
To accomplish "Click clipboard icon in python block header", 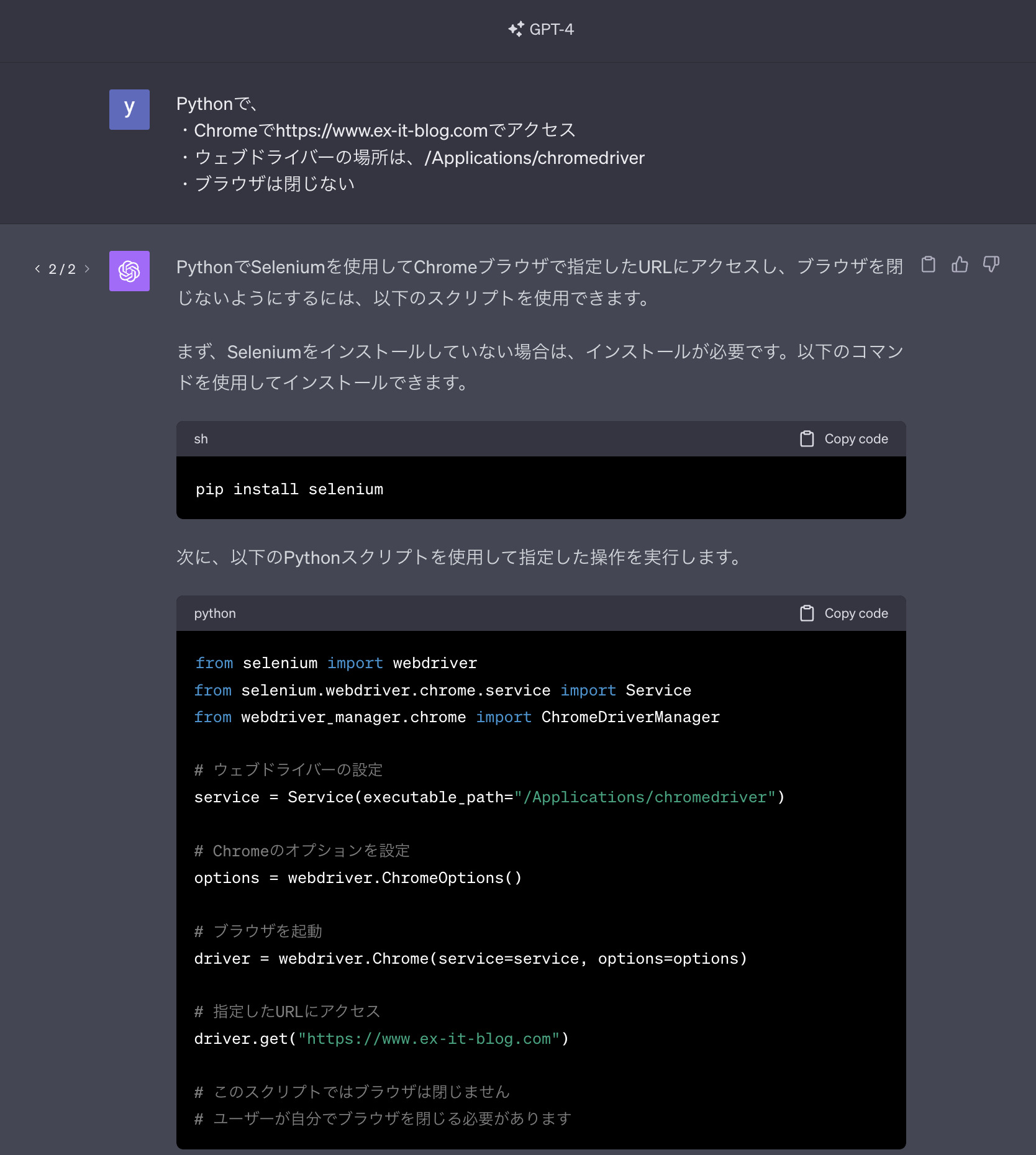I will (x=807, y=614).
